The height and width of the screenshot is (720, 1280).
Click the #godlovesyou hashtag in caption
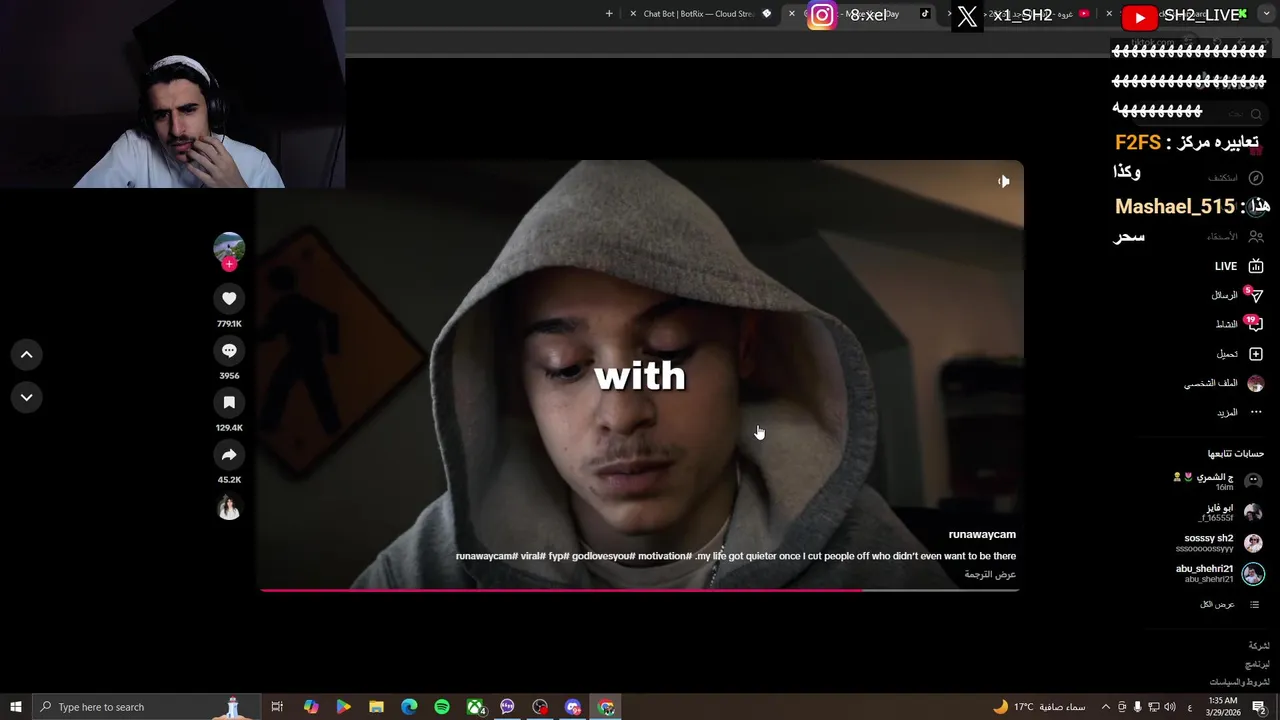(x=604, y=556)
